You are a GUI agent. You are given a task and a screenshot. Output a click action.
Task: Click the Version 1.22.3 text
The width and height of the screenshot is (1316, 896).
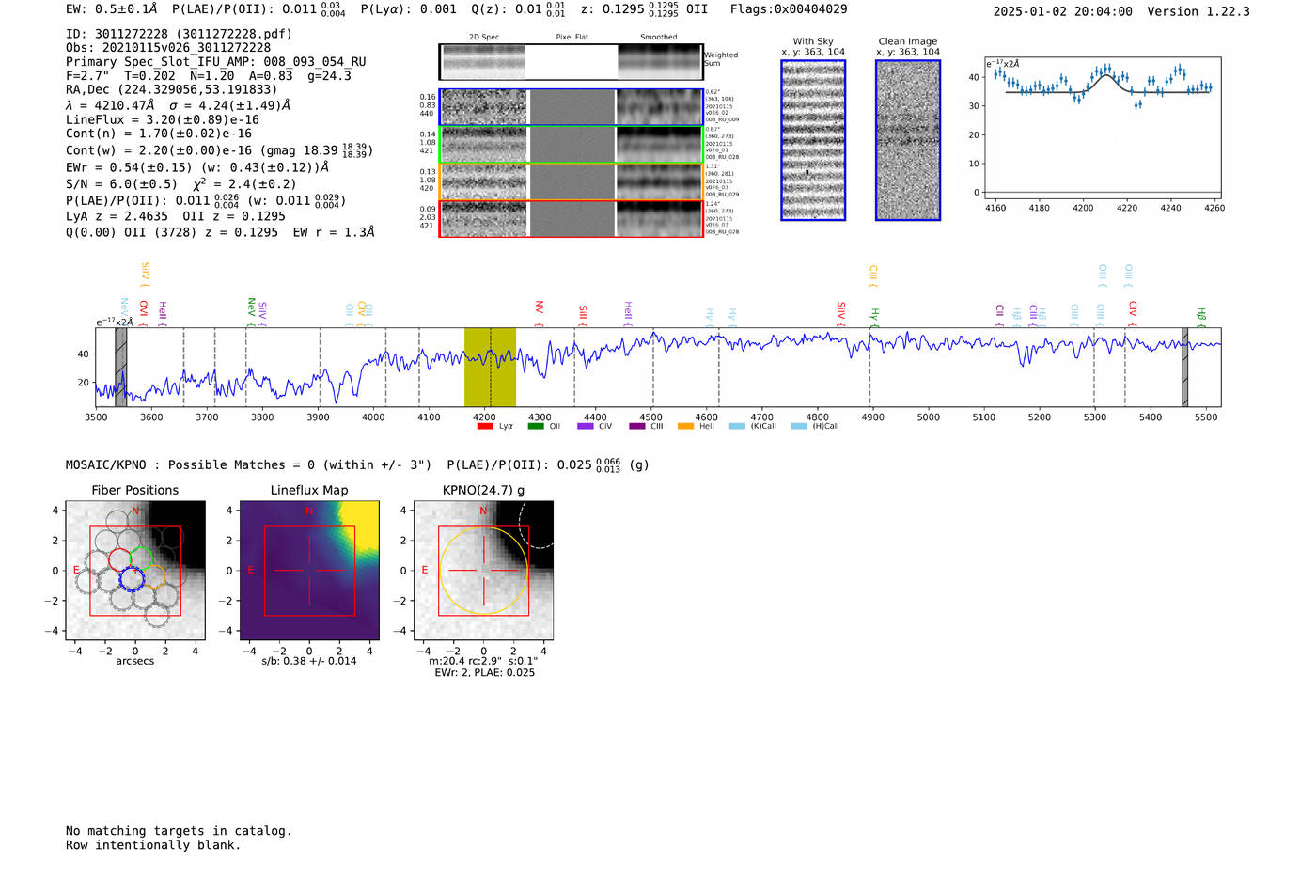pos(1198,12)
